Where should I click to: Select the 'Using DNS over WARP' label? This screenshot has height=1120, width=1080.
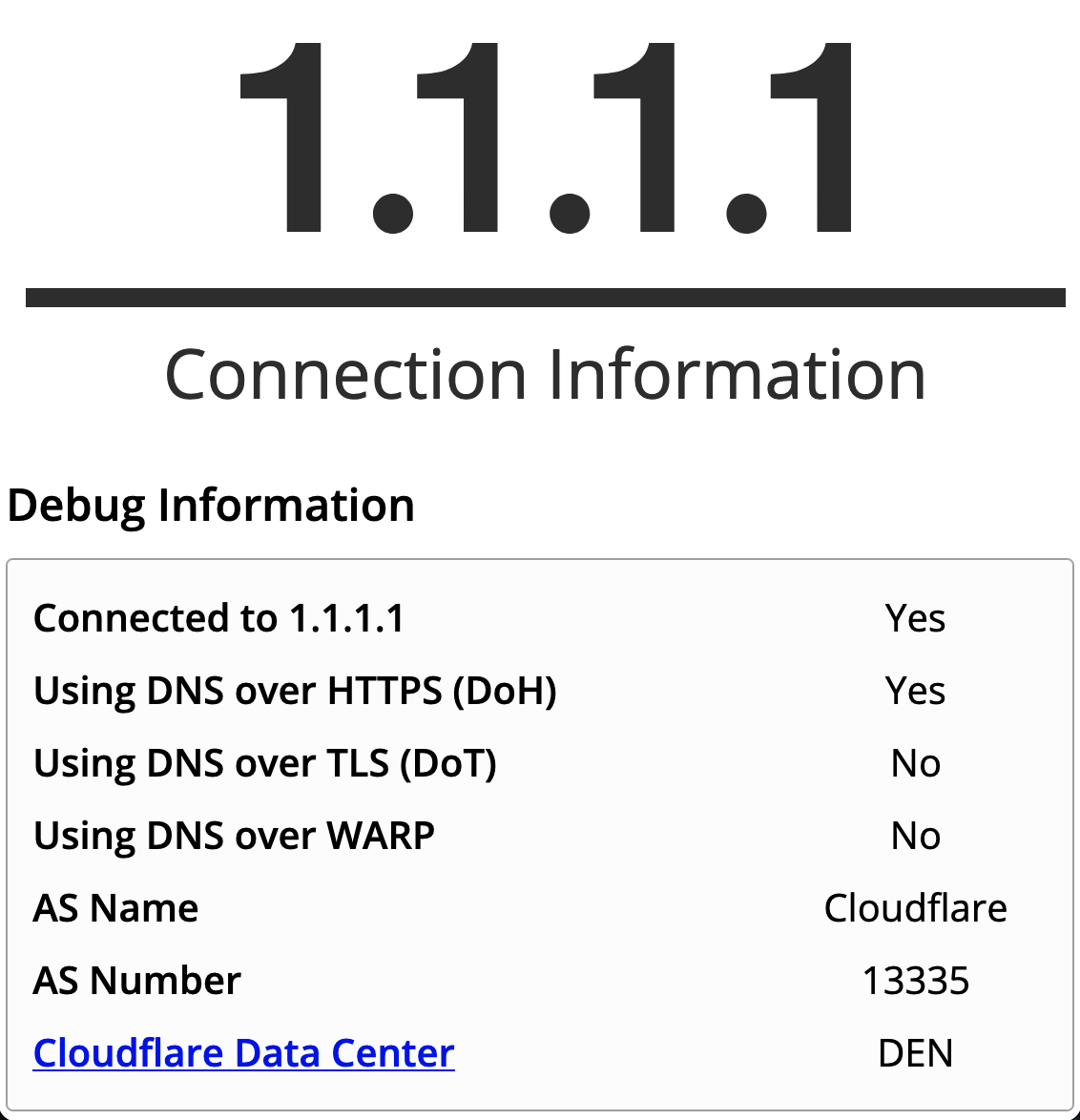pyautogui.click(x=234, y=837)
